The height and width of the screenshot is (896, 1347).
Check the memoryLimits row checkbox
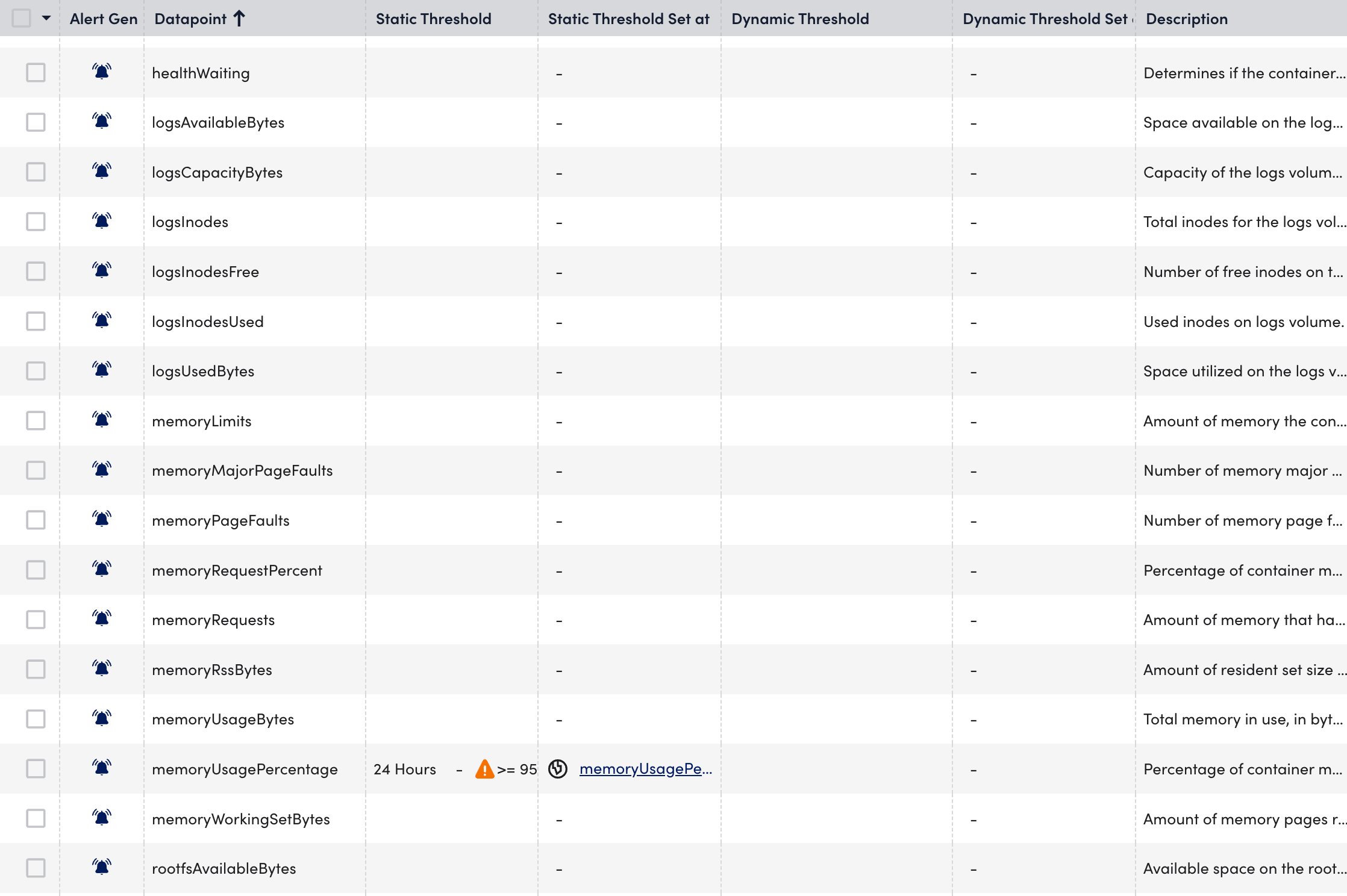pos(36,421)
